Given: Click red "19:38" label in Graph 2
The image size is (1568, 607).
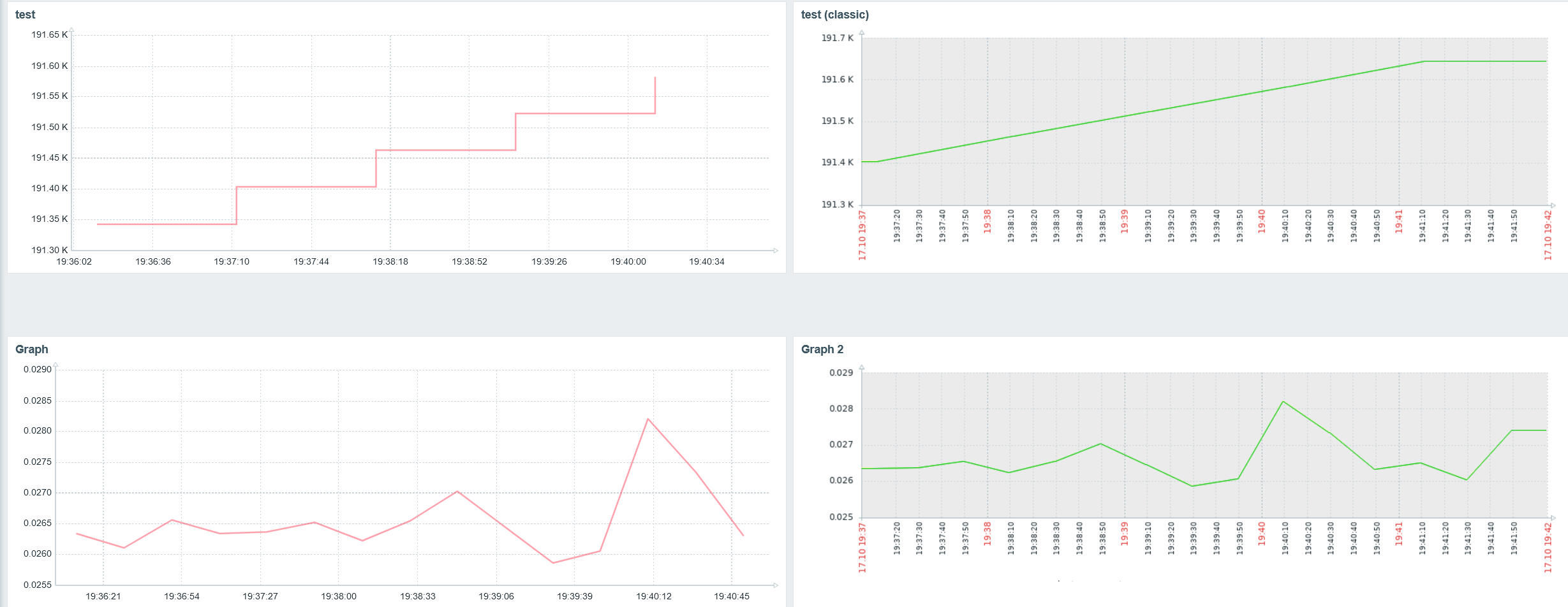Looking at the screenshot, I should point(987,534).
